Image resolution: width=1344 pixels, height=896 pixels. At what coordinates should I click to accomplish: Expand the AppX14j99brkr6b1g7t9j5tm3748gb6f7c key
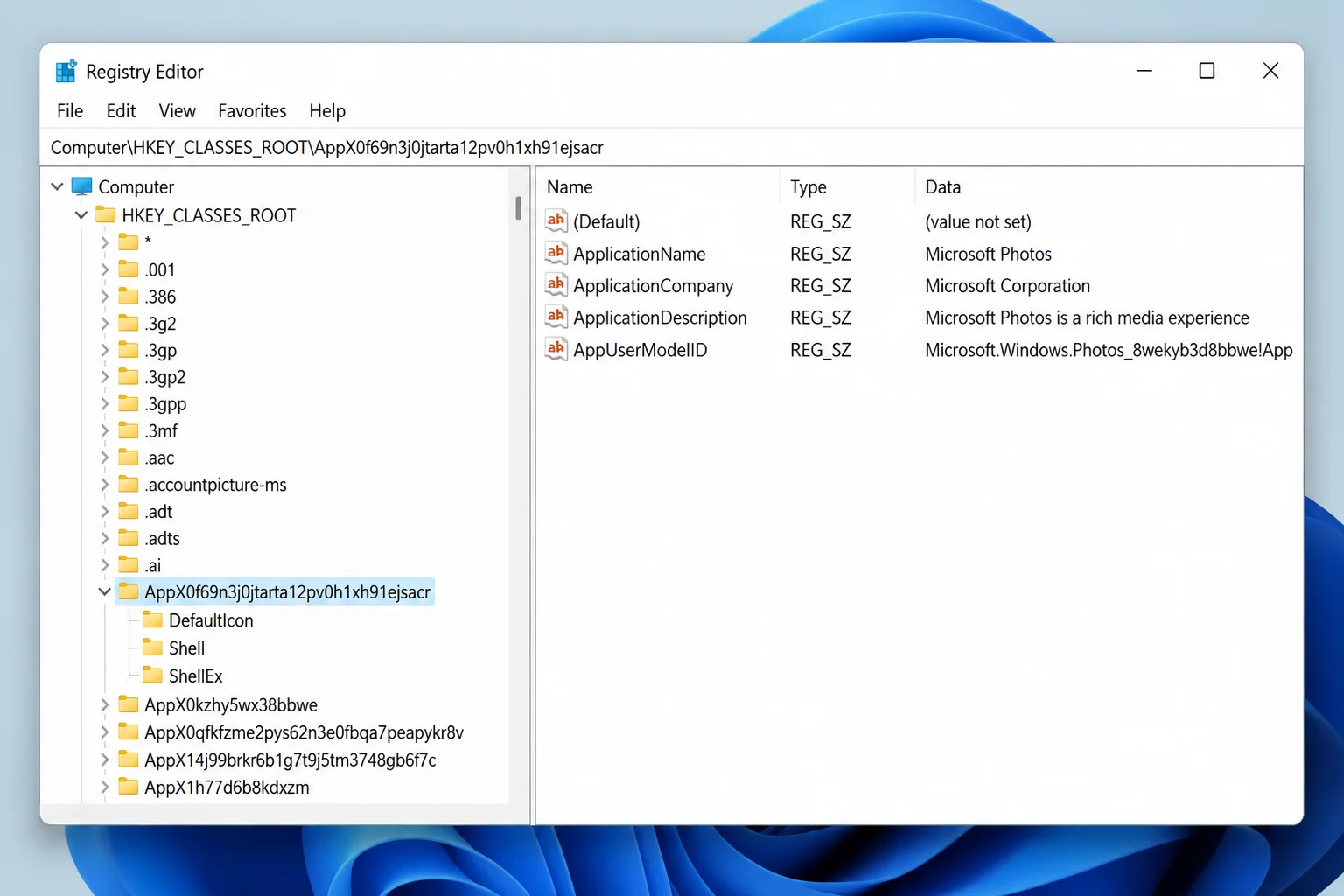[x=104, y=759]
